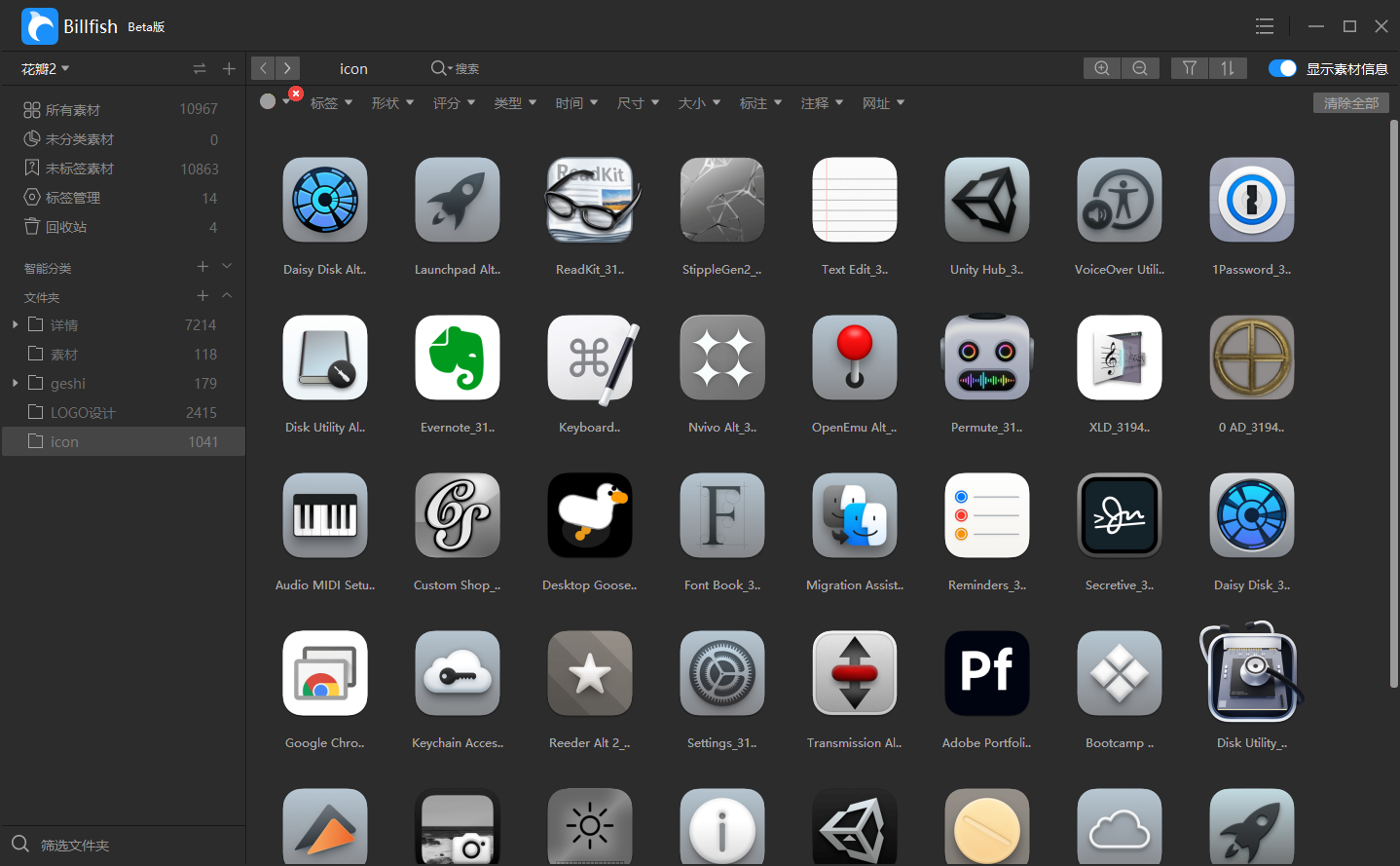Image resolution: width=1400 pixels, height=866 pixels.
Task: Click the sort order icon
Action: tap(1228, 68)
